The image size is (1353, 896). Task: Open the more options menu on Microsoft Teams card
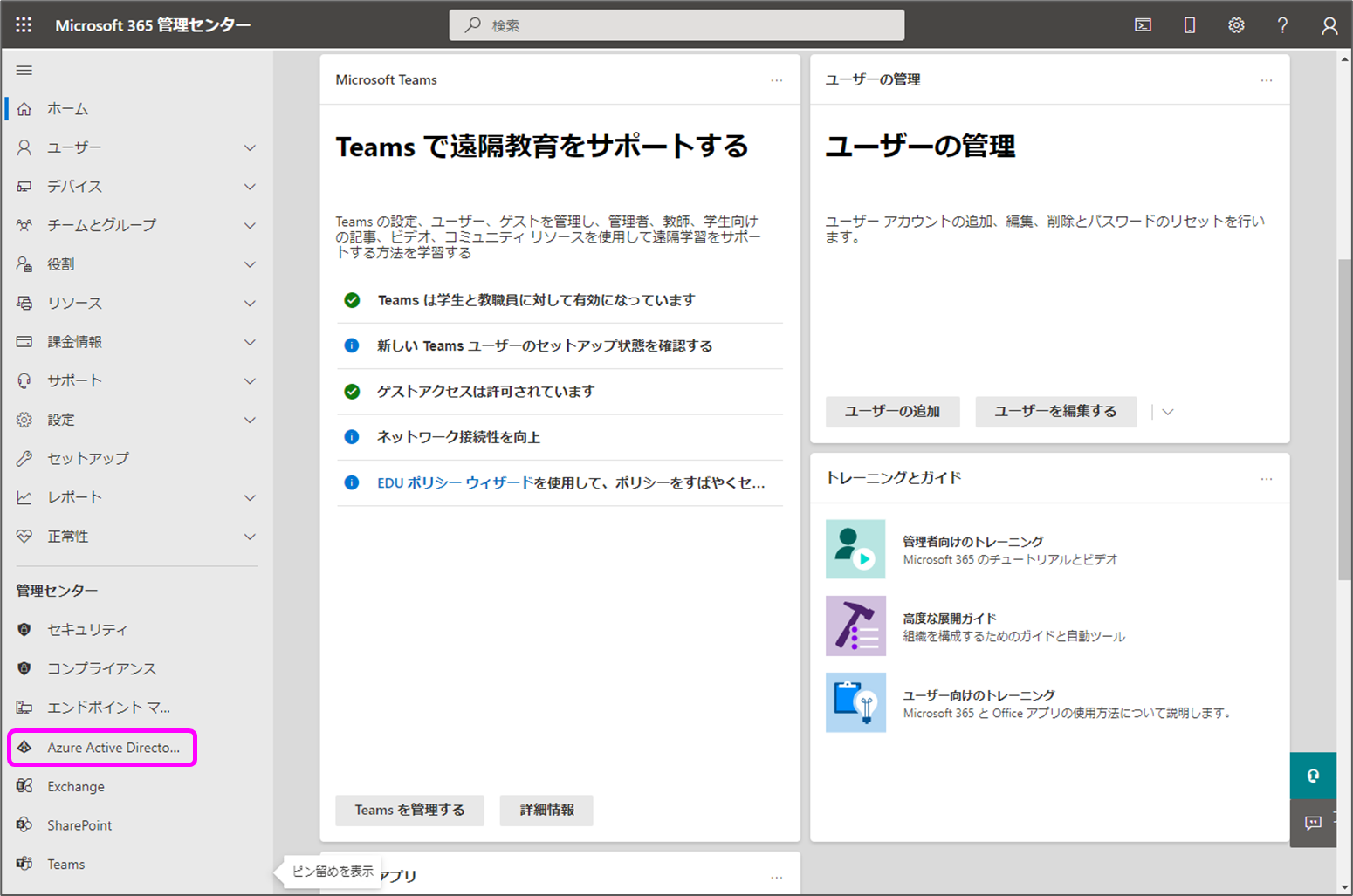pos(776,79)
